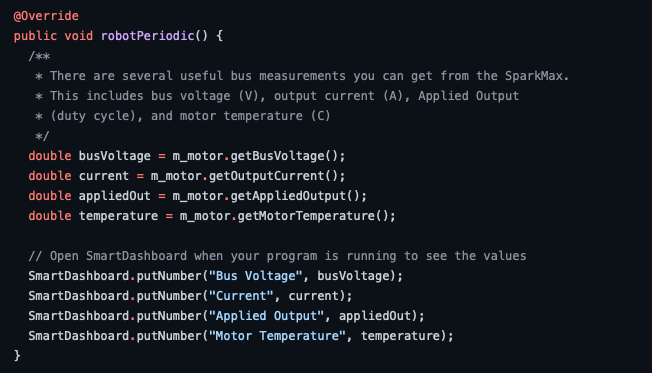This screenshot has width=652, height=373.
Task: Click the busVoltage variable declaration
Action: coord(114,156)
